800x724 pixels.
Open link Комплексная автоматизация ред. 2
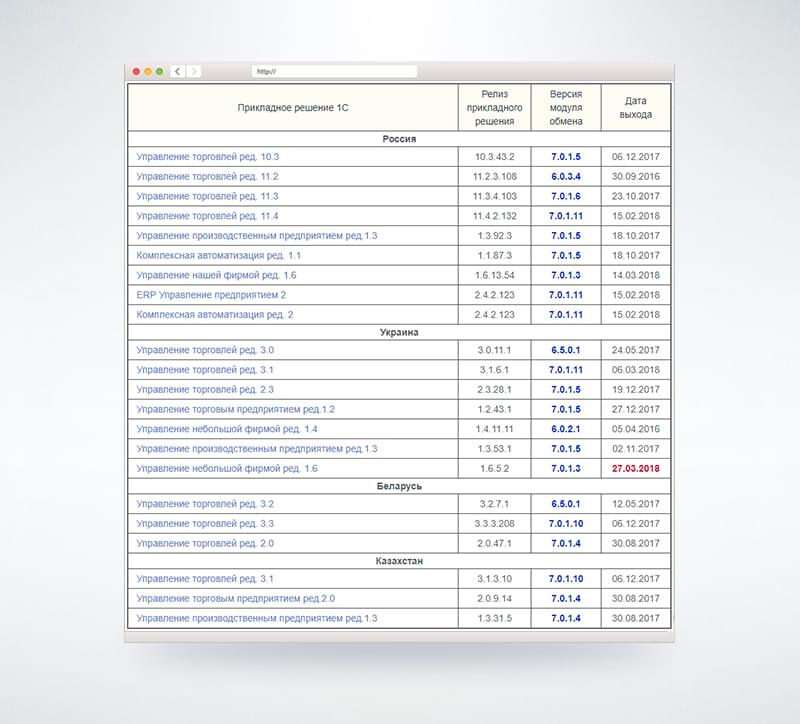[215, 315]
